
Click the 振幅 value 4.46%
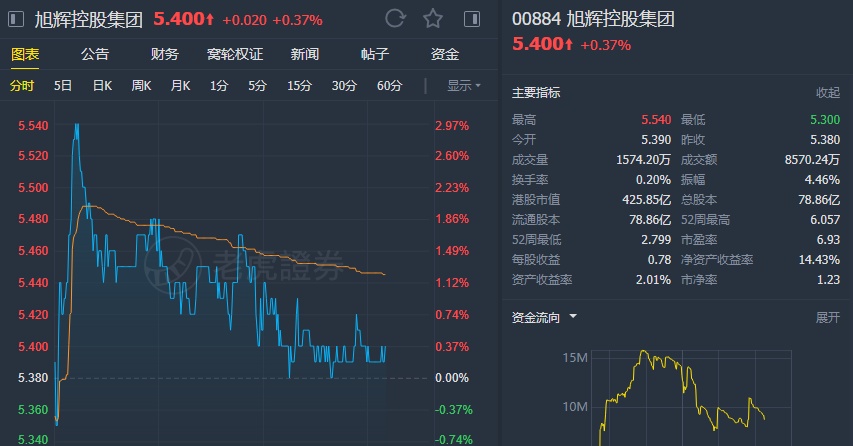823,179
